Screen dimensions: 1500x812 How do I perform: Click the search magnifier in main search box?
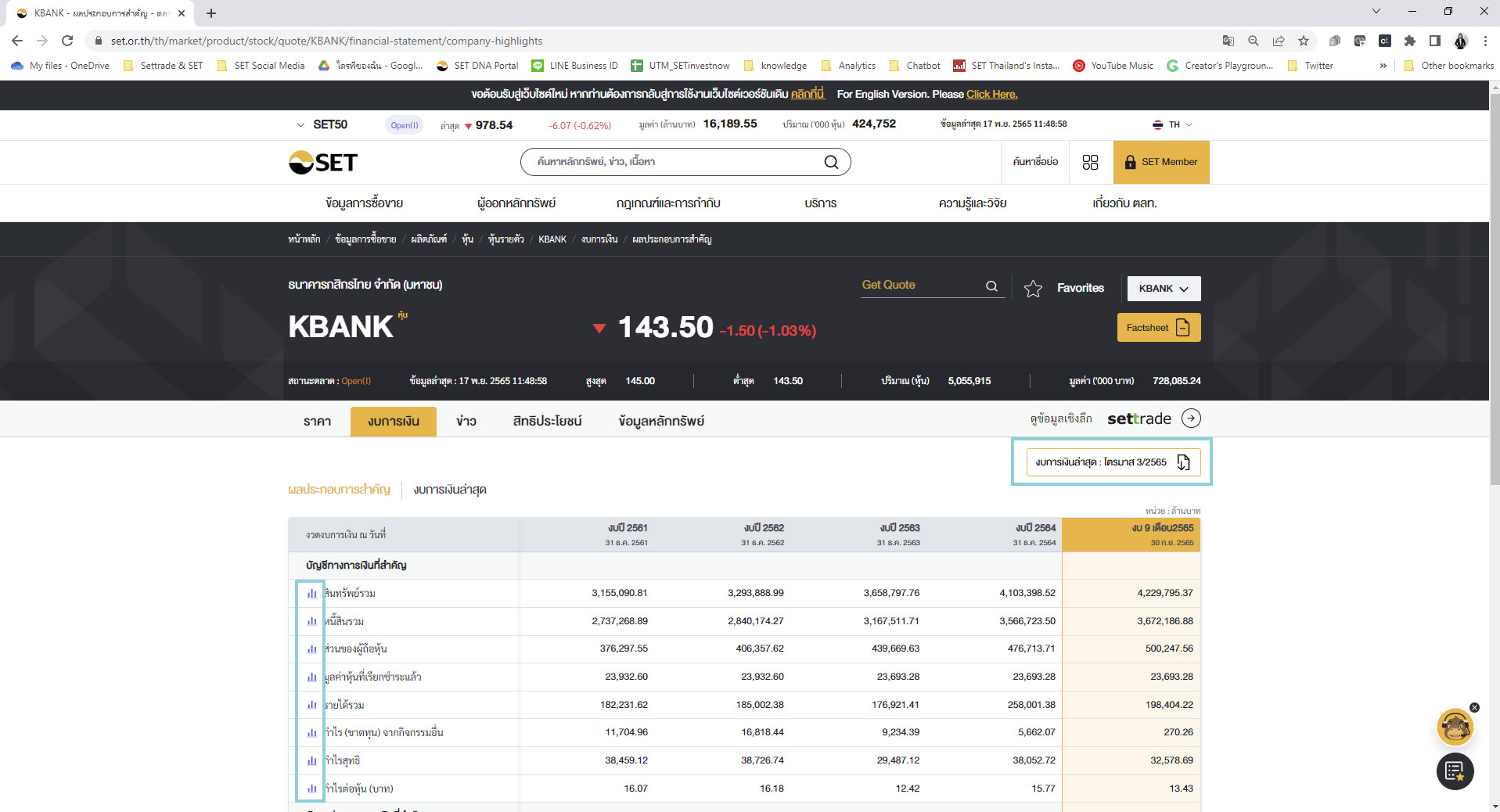pos(831,162)
